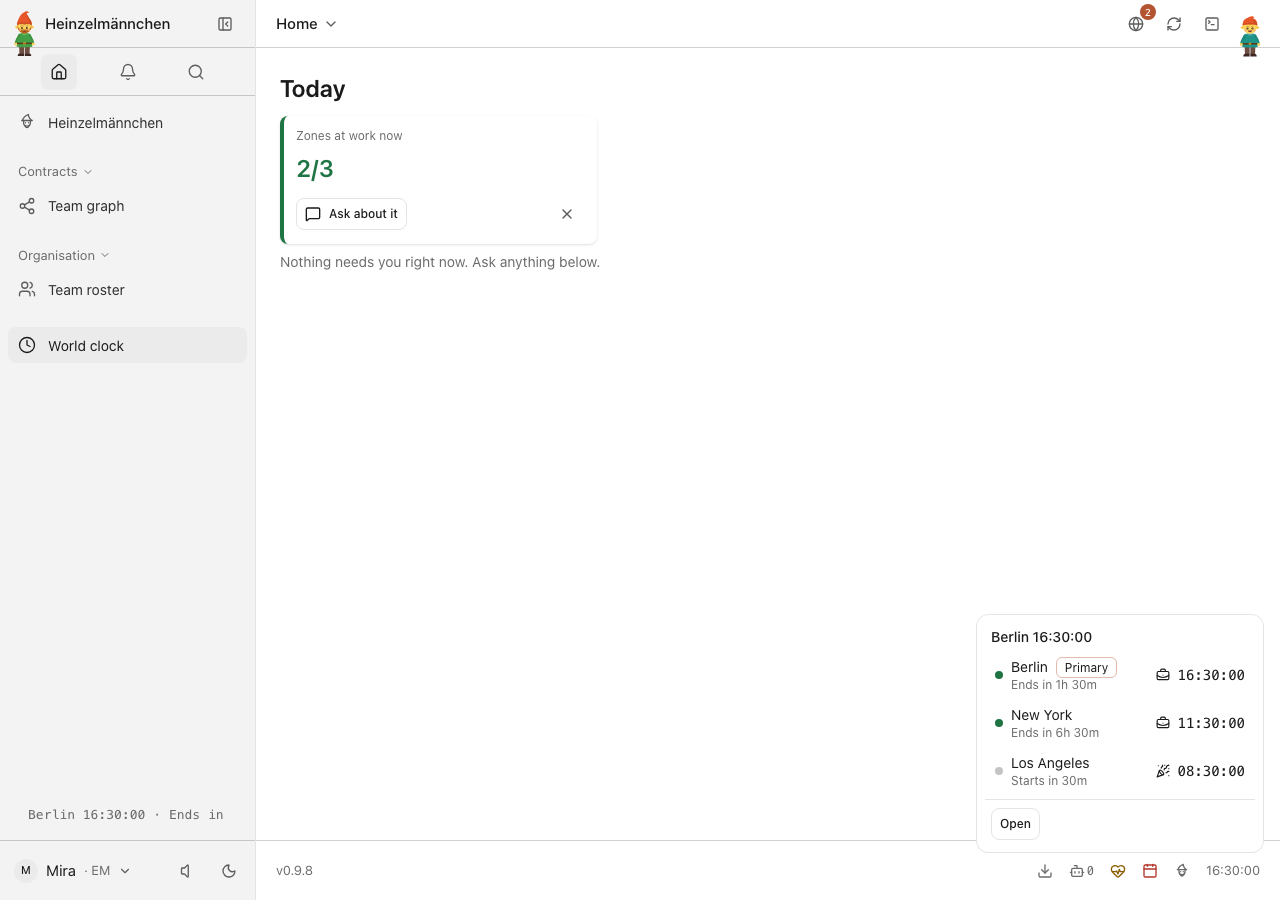The height and width of the screenshot is (900, 1280).
Task: Open the Home breadcrumb dropdown
Action: (x=306, y=24)
